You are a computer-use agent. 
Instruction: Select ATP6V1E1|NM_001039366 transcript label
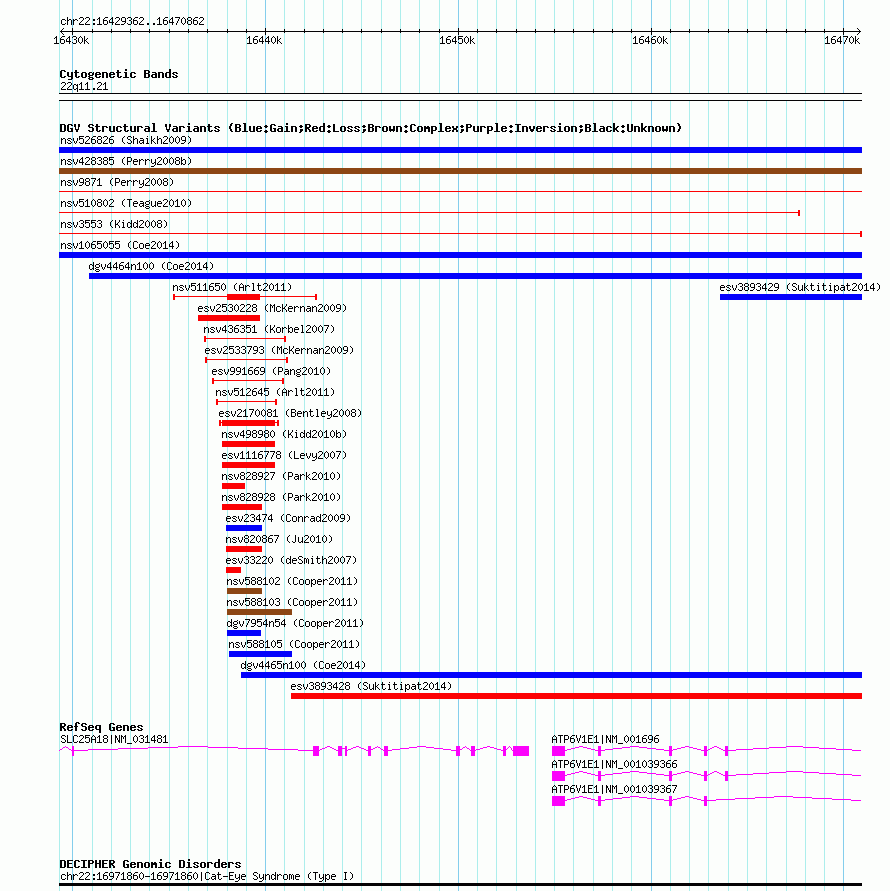pos(614,765)
